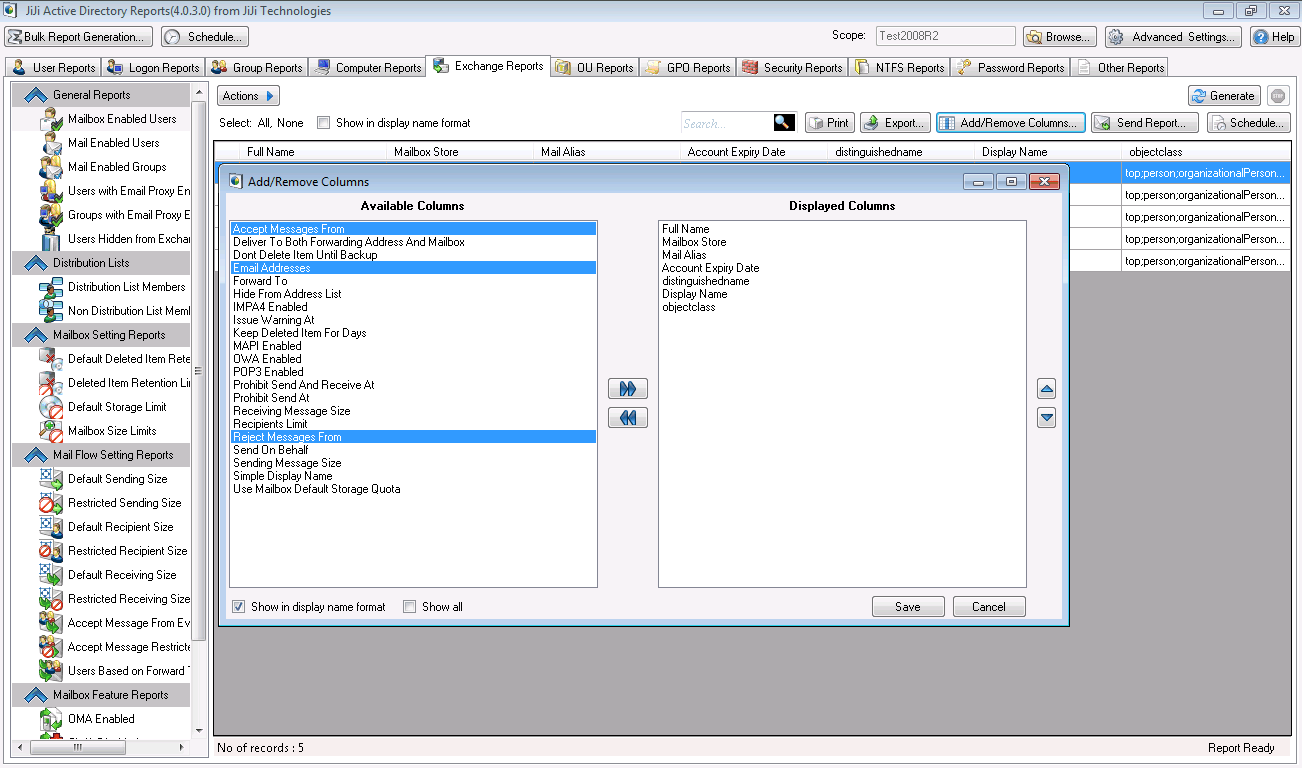This screenshot has width=1302, height=768.
Task: Click sidebar vertical scrollbar down arrow
Action: click(x=199, y=731)
